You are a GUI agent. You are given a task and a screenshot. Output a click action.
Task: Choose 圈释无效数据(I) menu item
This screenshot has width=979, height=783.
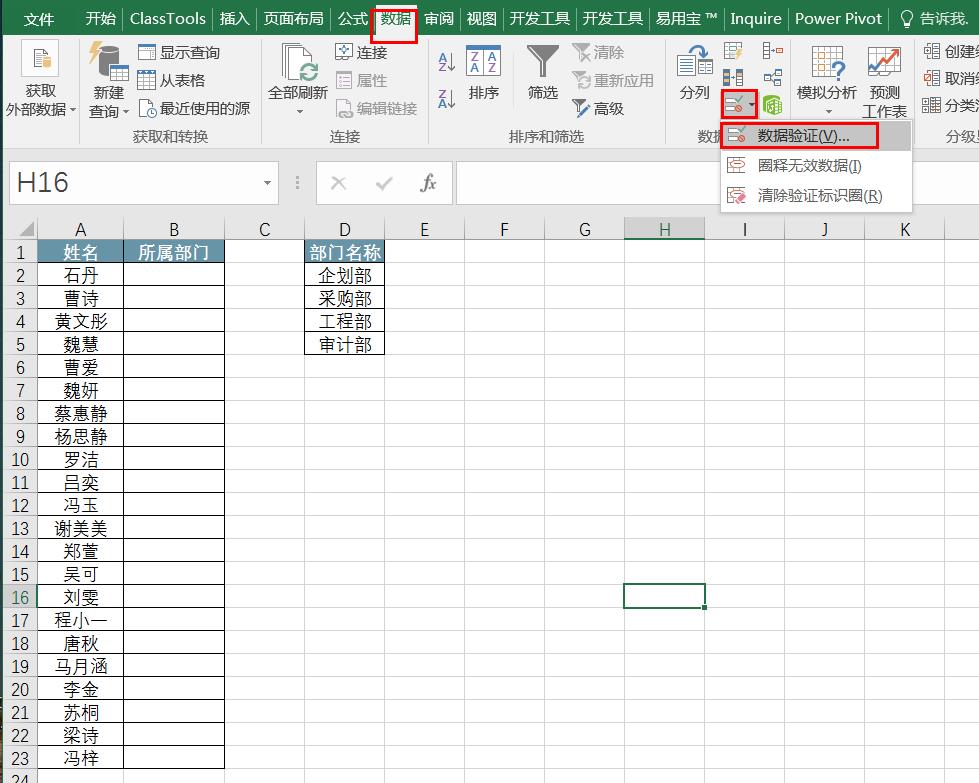tap(816, 165)
